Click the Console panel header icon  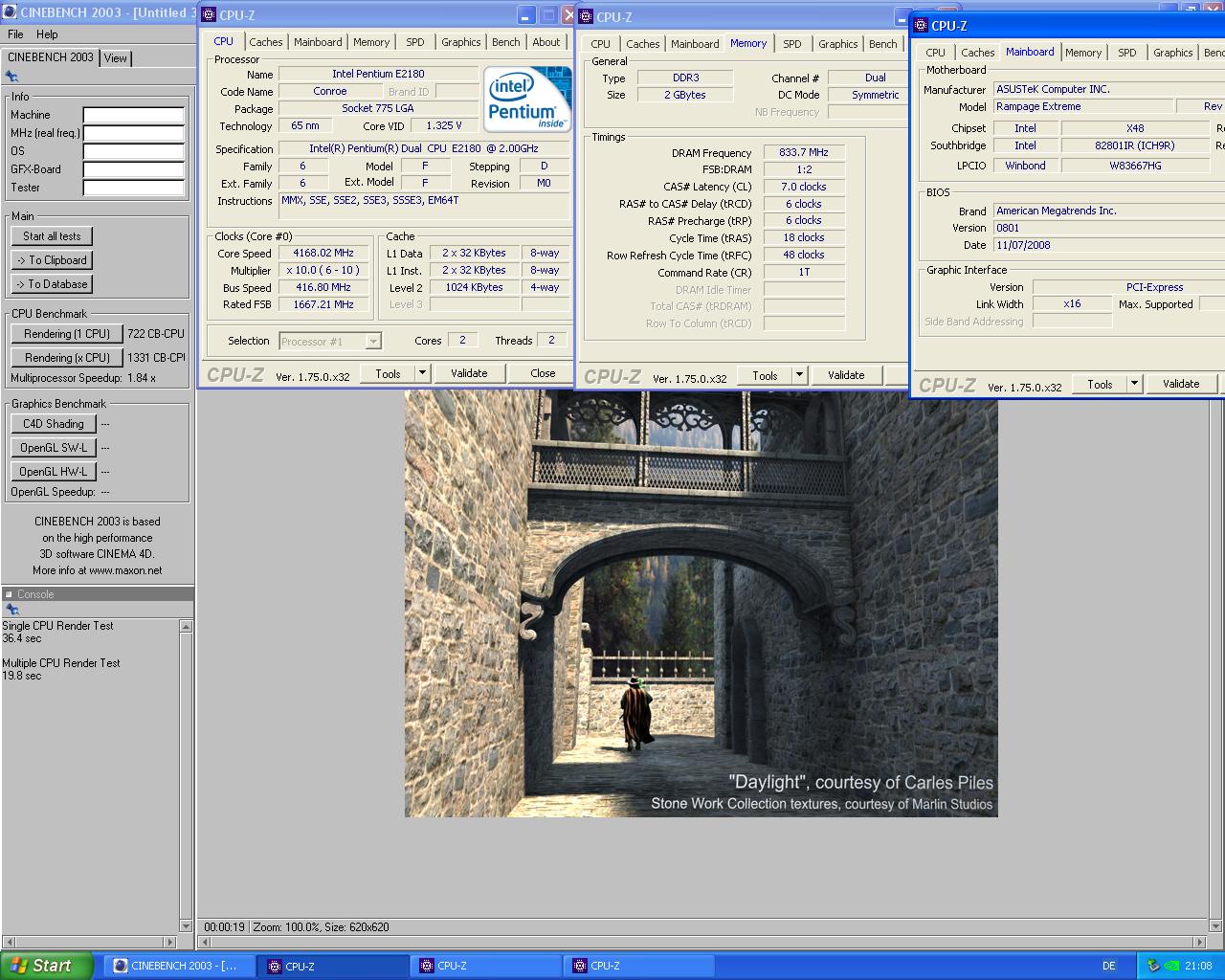point(10,594)
